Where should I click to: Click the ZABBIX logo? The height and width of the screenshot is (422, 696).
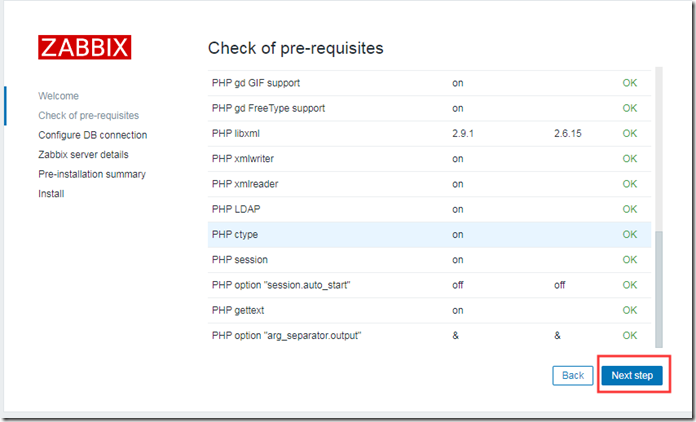coord(84,47)
